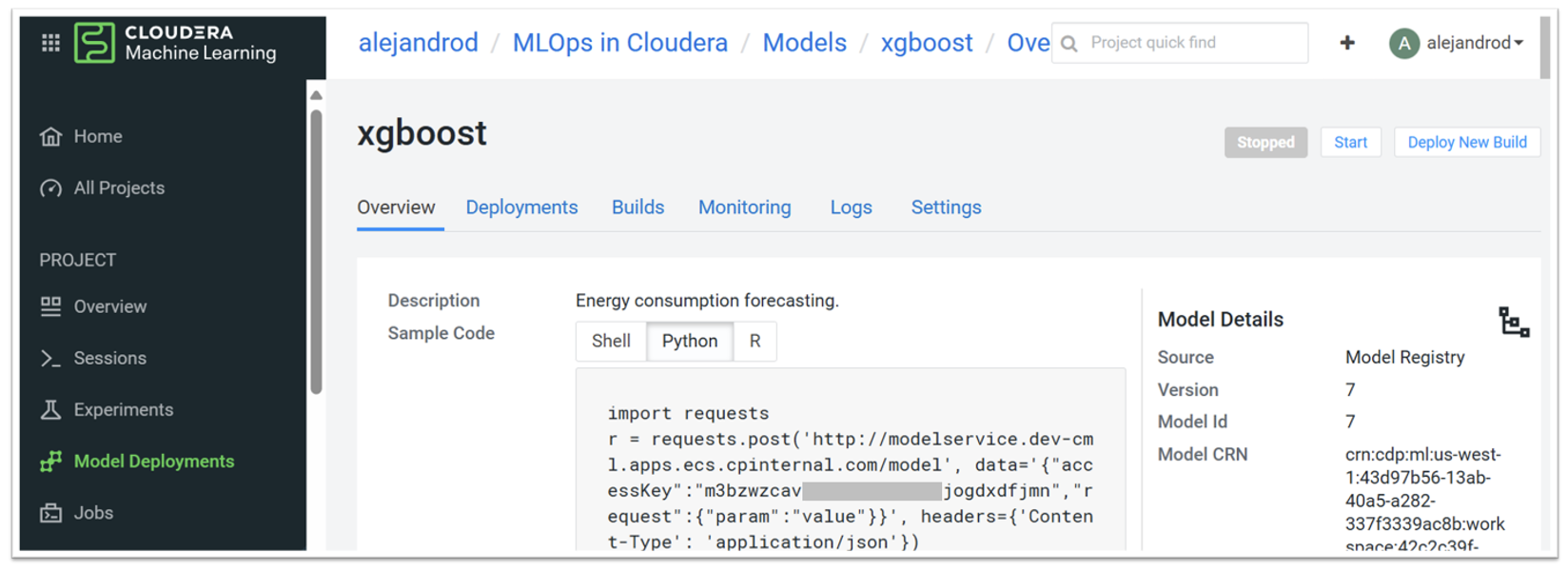Click the MLOps in Cloudera breadcrumb
The image size is (1568, 571).
pos(619,43)
